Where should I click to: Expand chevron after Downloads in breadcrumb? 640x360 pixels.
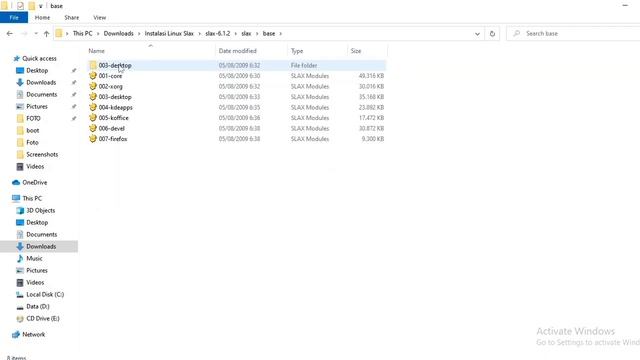pyautogui.click(x=139, y=33)
